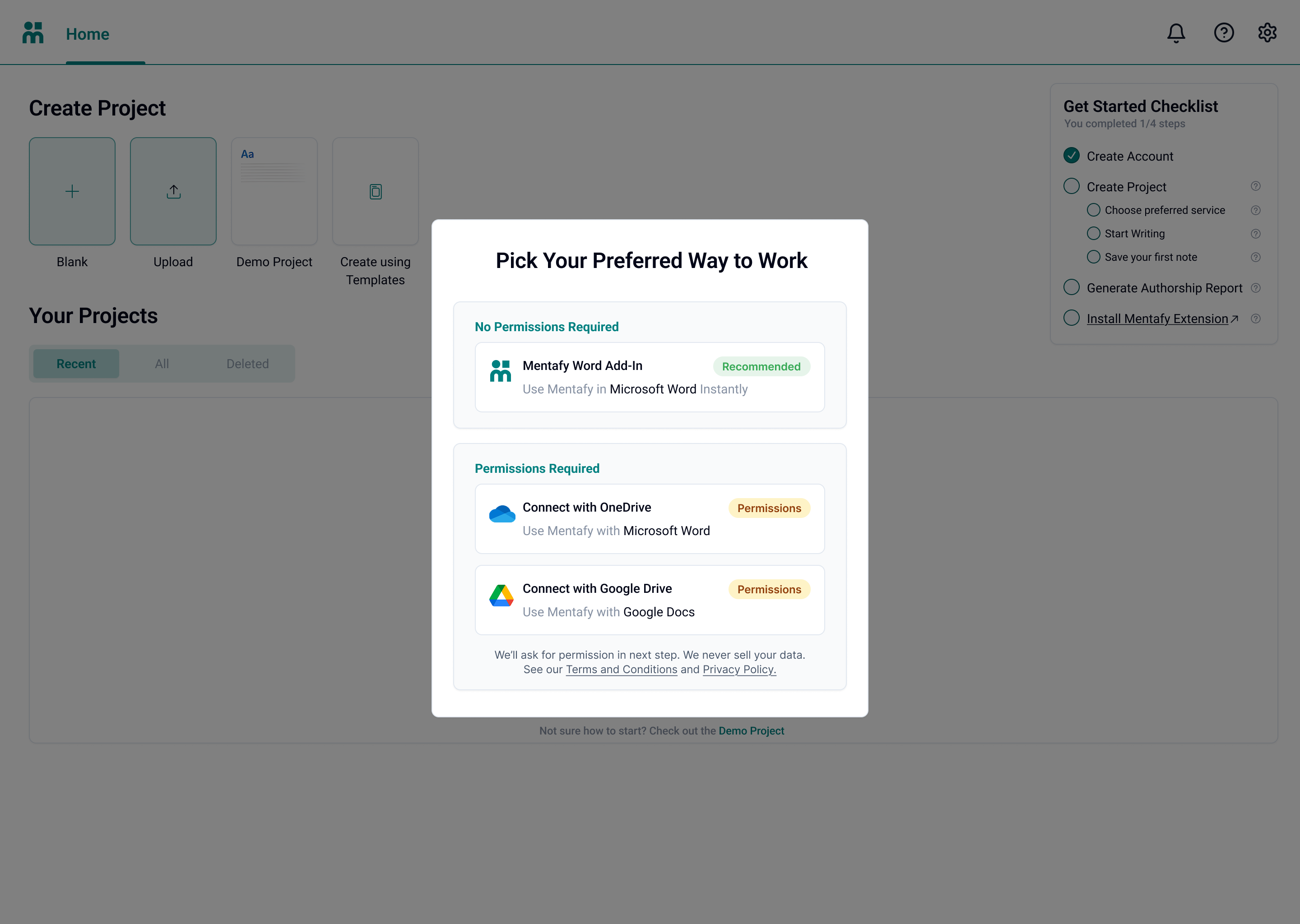This screenshot has height=924, width=1300.
Task: Choose Connect with OneDrive option
Action: 650,519
